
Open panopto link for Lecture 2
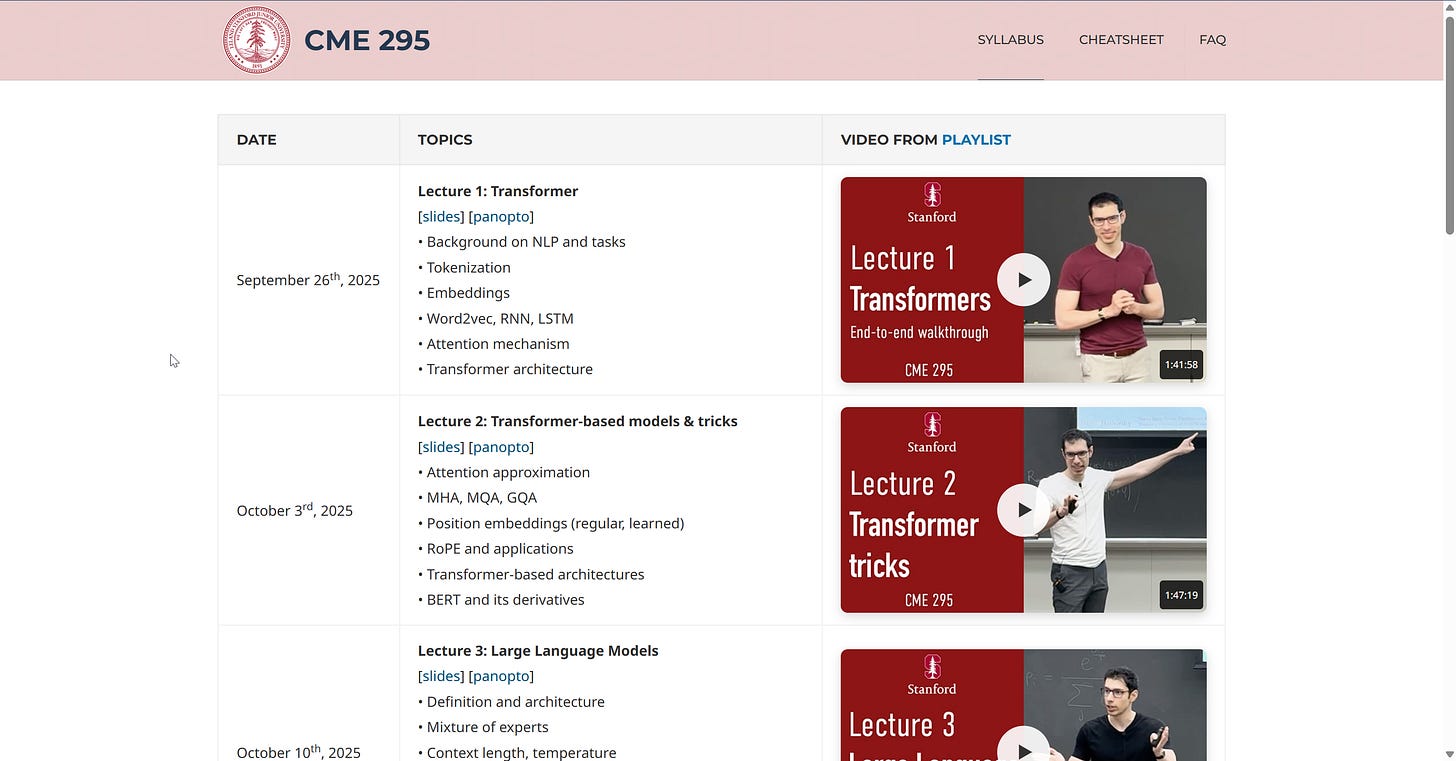[501, 447]
